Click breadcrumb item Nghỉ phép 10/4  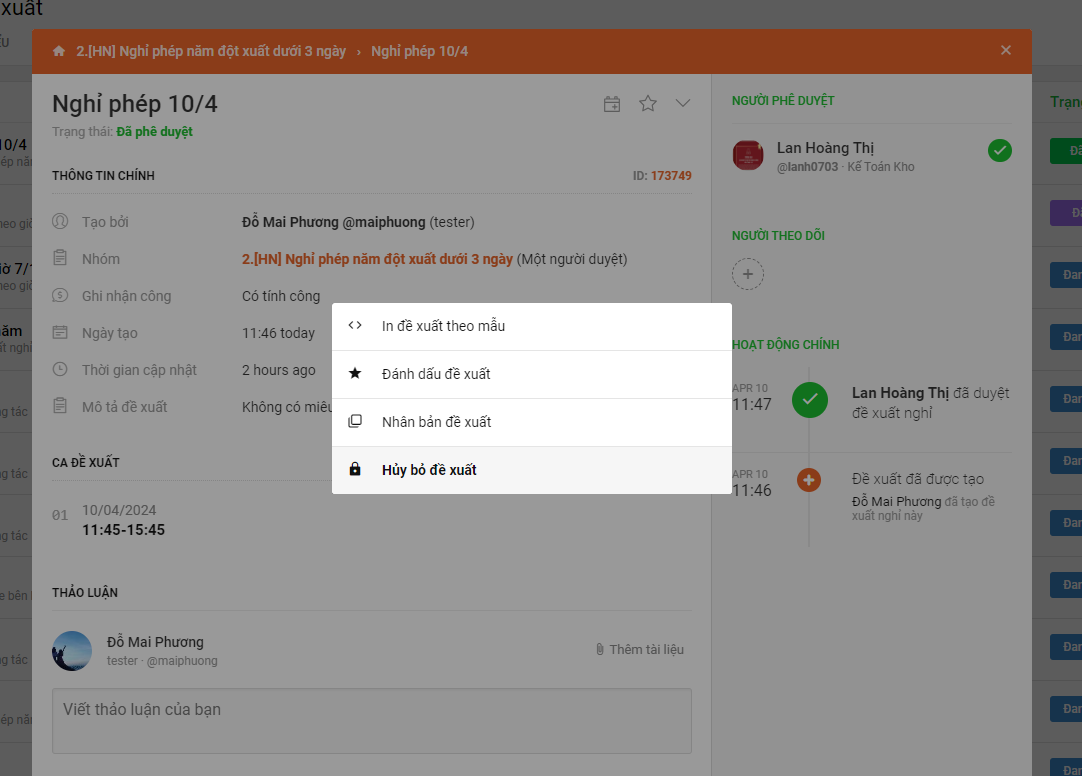coord(420,51)
